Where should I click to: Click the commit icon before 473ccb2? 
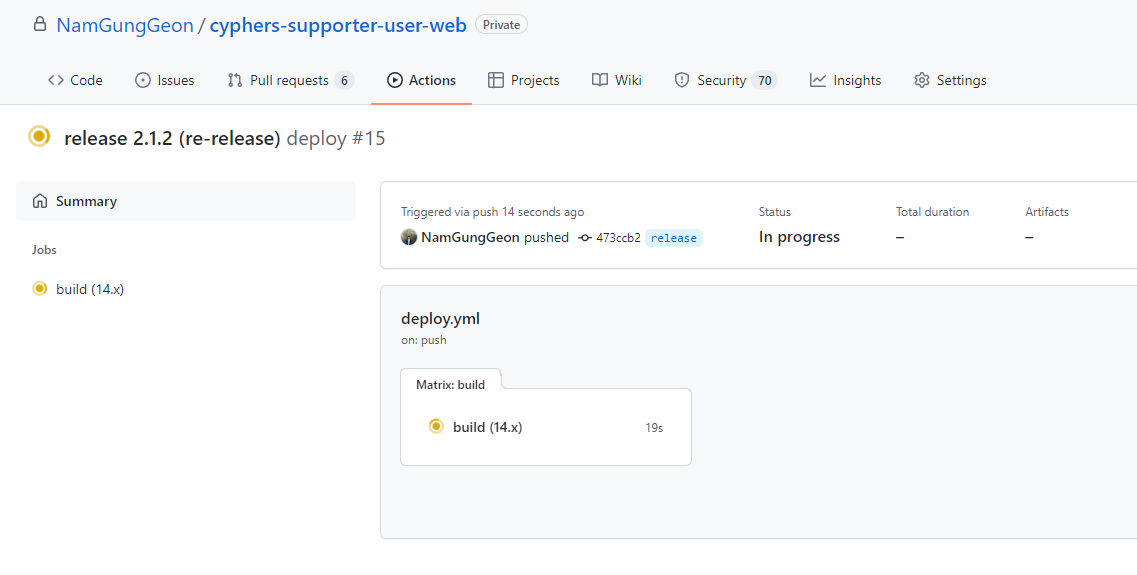point(584,238)
